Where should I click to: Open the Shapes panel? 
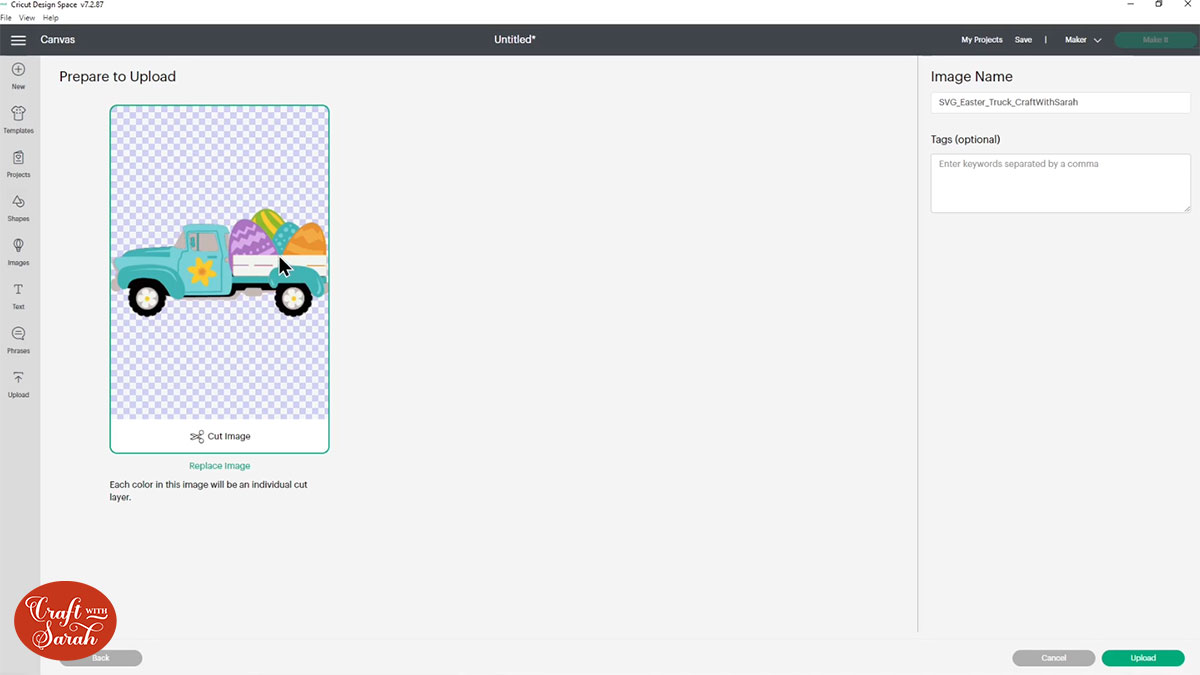[18, 206]
